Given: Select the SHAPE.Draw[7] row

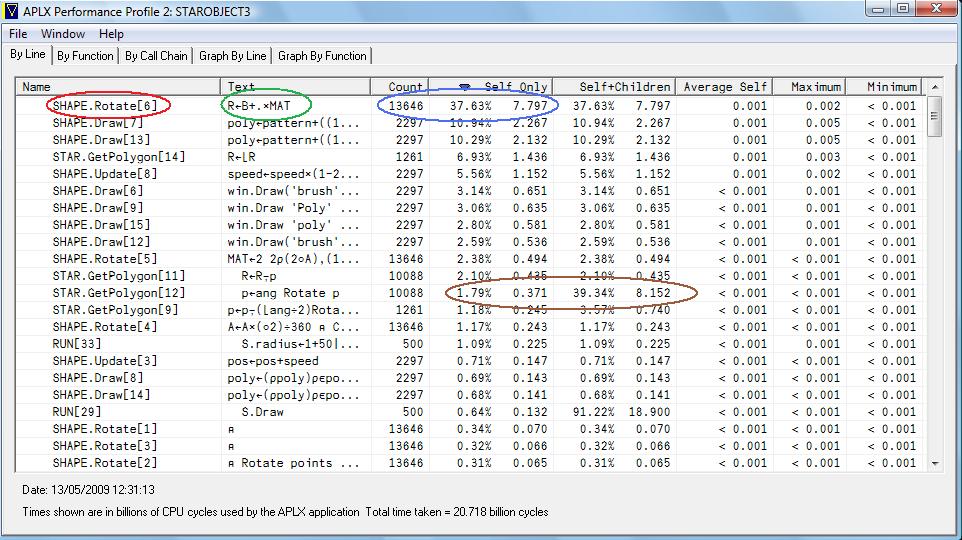Looking at the screenshot, I should click(471, 123).
